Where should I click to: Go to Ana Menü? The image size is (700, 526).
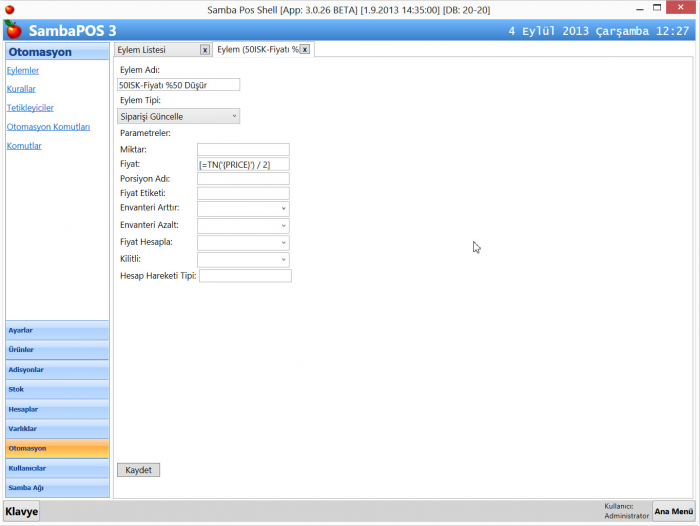pyautogui.click(x=673, y=511)
